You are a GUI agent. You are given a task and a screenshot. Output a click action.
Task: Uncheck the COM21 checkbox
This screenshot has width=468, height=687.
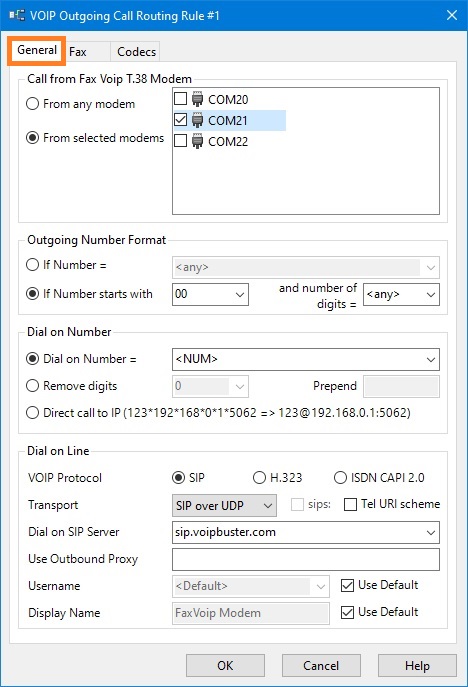(x=181, y=120)
